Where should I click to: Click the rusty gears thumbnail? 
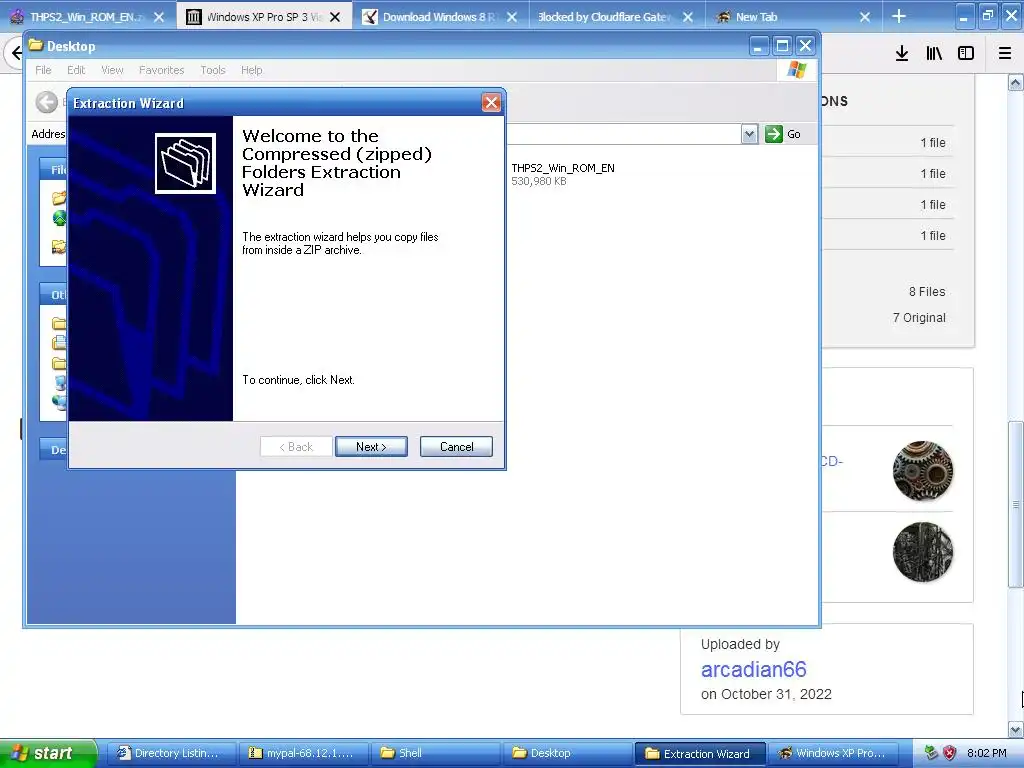922,470
